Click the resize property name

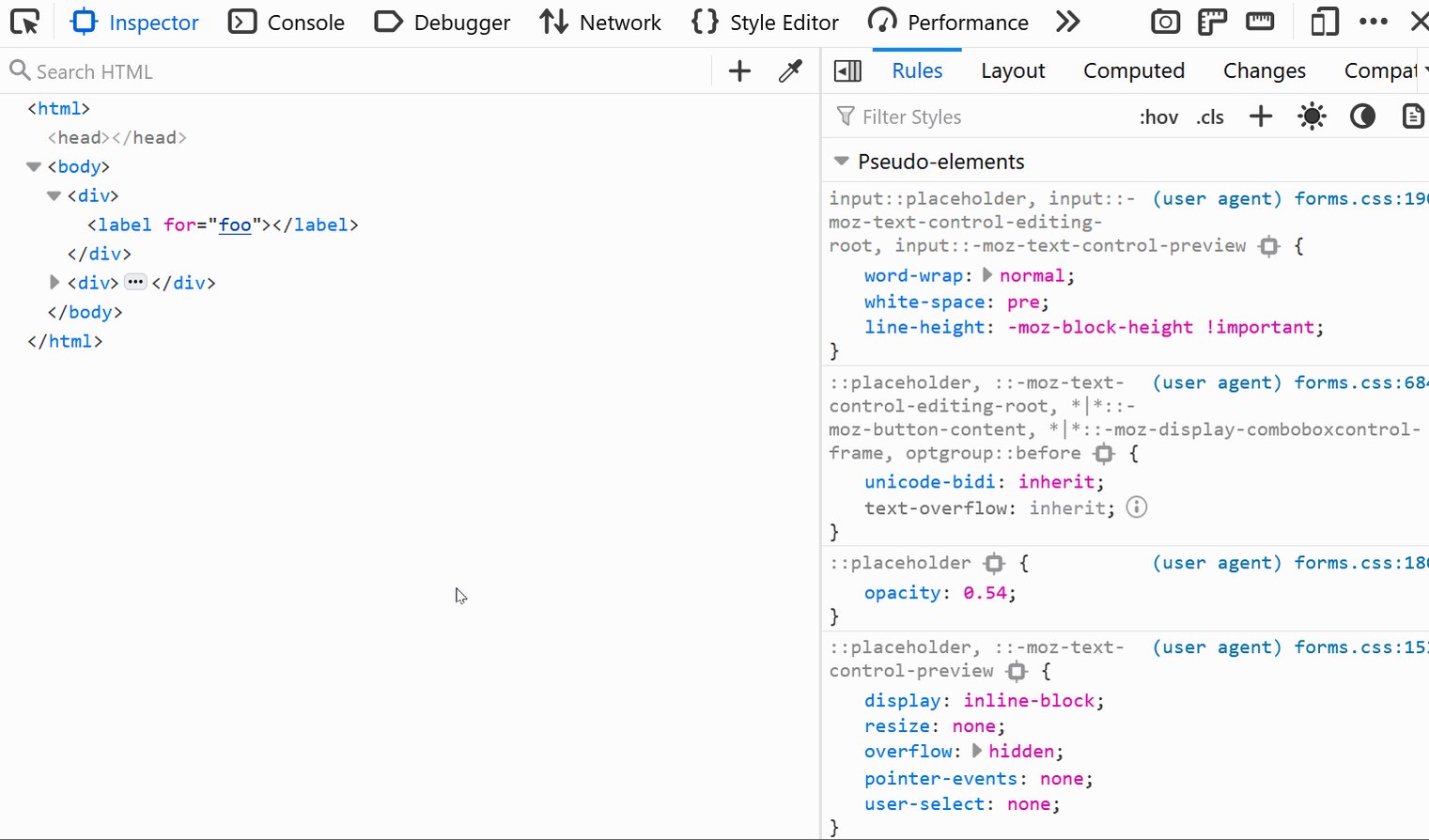[897, 726]
